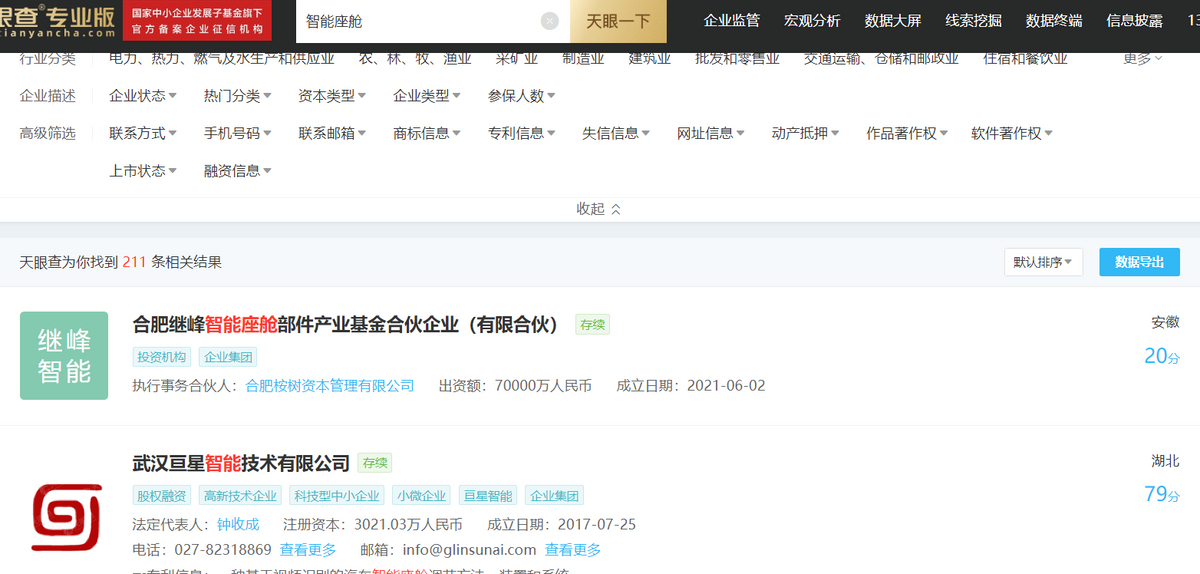Screen dimensions: 1200x574
Task: Open the 默认排序 sort dropdown
Action: [x=1043, y=262]
